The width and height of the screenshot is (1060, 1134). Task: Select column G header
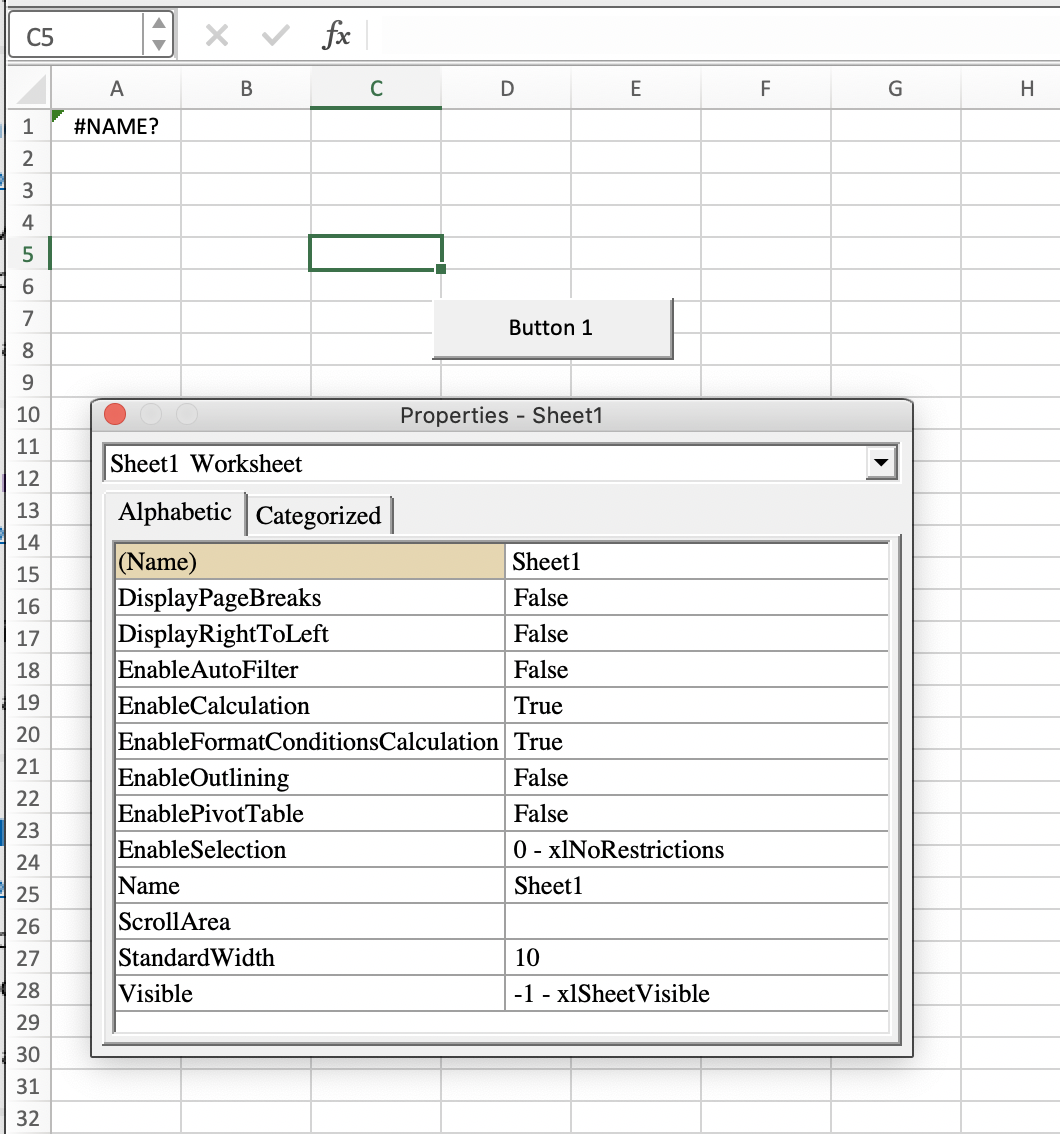pyautogui.click(x=895, y=88)
